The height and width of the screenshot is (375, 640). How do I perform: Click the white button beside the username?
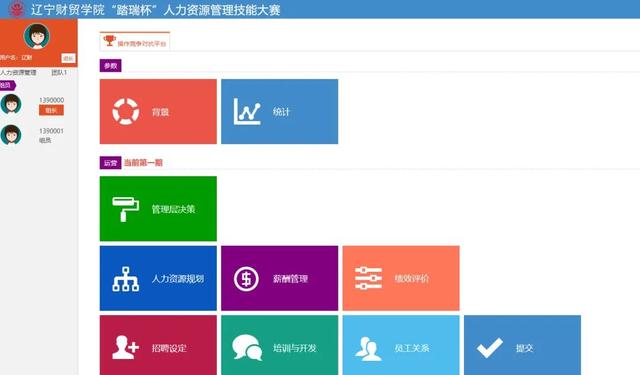coord(68,58)
